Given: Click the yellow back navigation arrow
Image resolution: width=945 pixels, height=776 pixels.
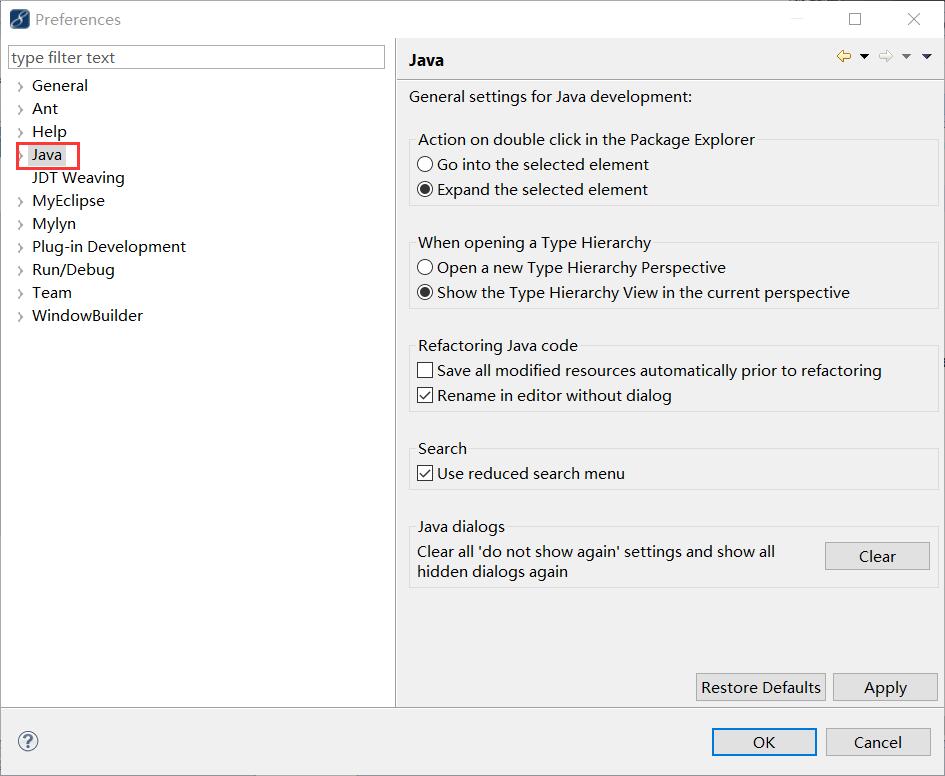Looking at the screenshot, I should pos(844,56).
